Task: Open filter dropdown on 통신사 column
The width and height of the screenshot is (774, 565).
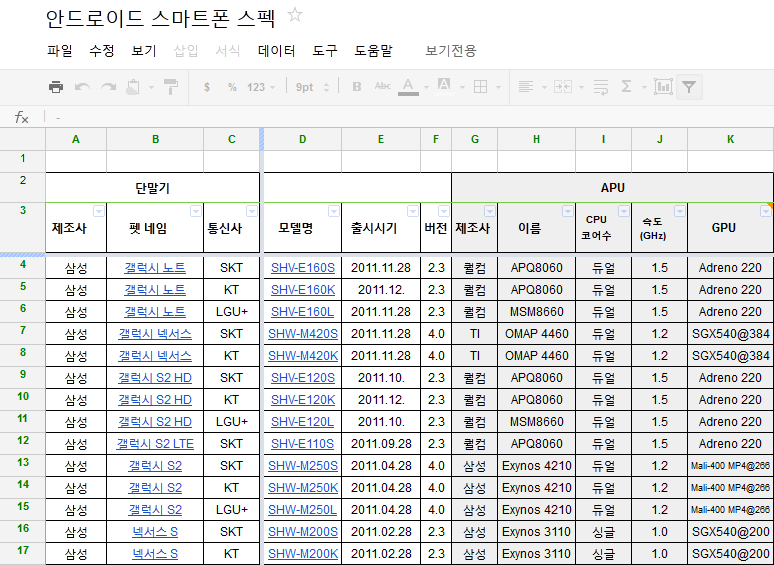Action: pos(252,211)
